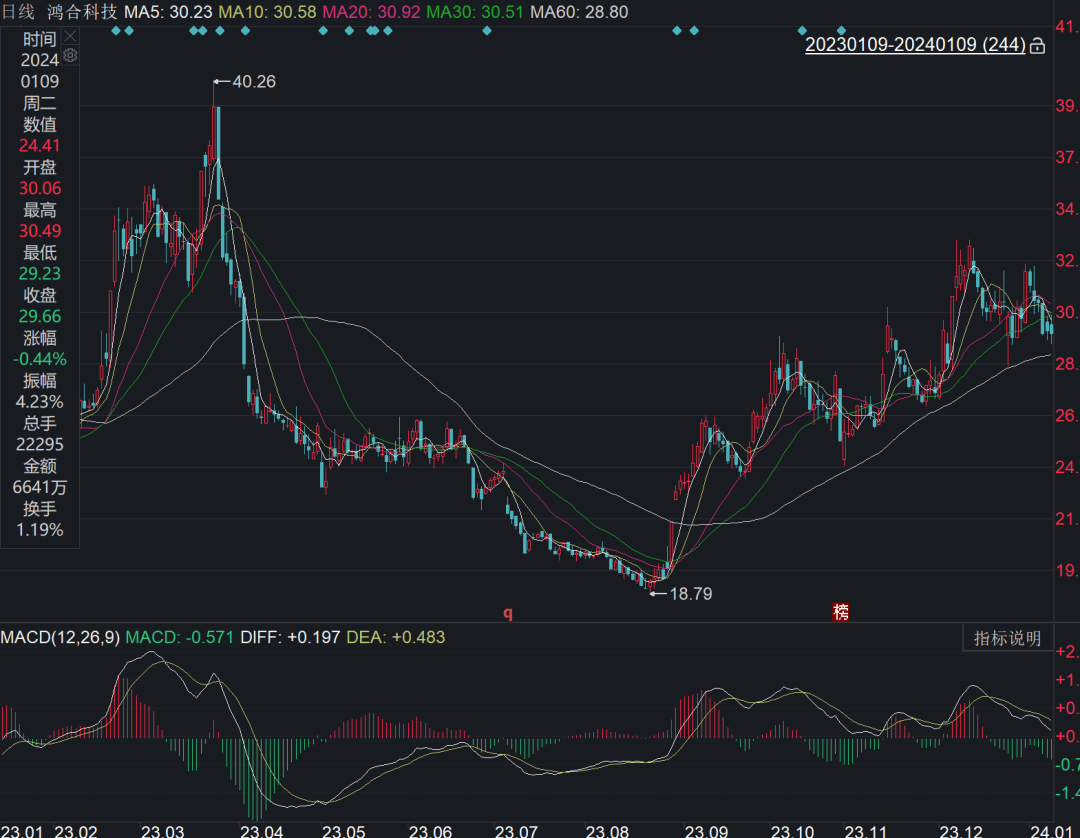Open the info panel settings gear
Image resolution: width=1080 pixels, height=838 pixels.
click(70, 56)
